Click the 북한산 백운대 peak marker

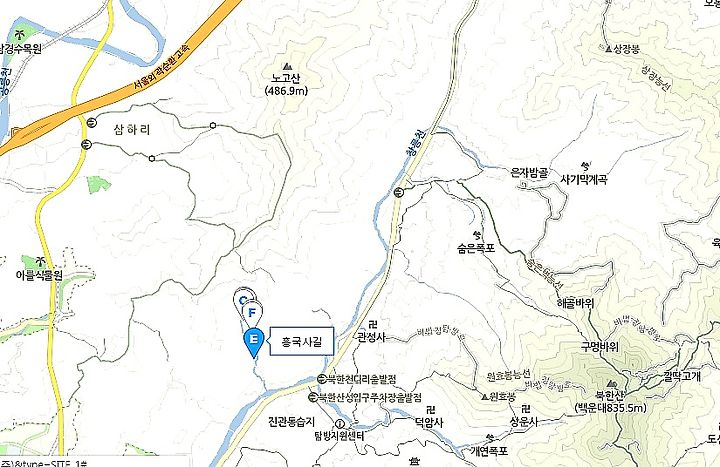(x=611, y=383)
